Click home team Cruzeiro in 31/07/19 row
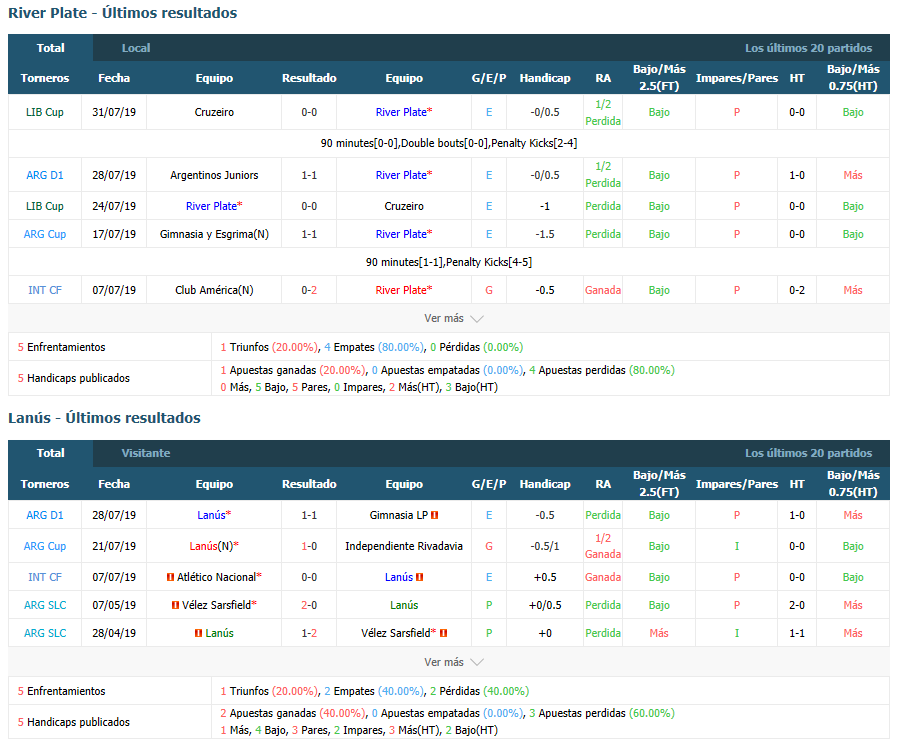 click(x=214, y=112)
